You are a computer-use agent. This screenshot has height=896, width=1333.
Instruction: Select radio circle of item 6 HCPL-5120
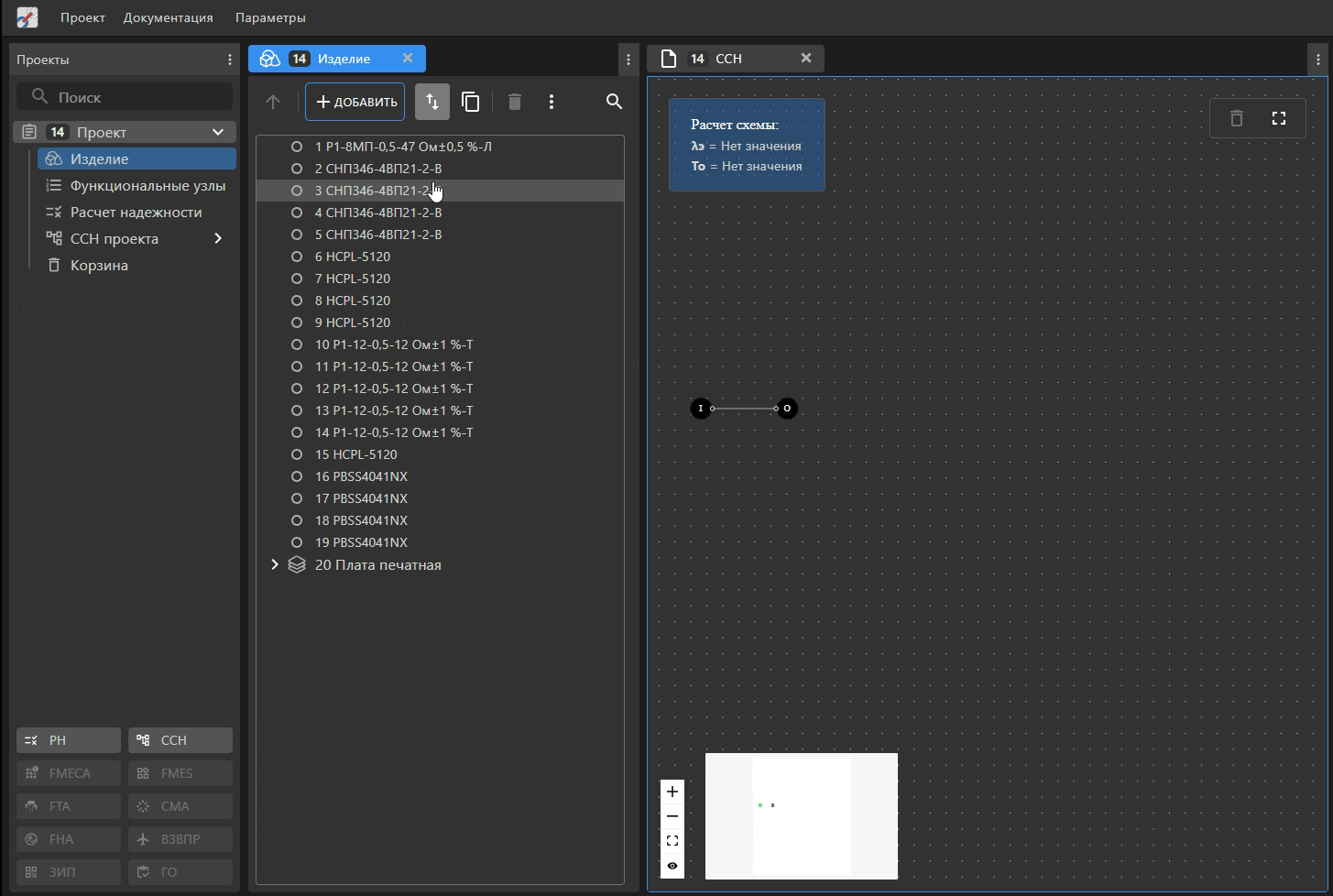[x=297, y=257]
